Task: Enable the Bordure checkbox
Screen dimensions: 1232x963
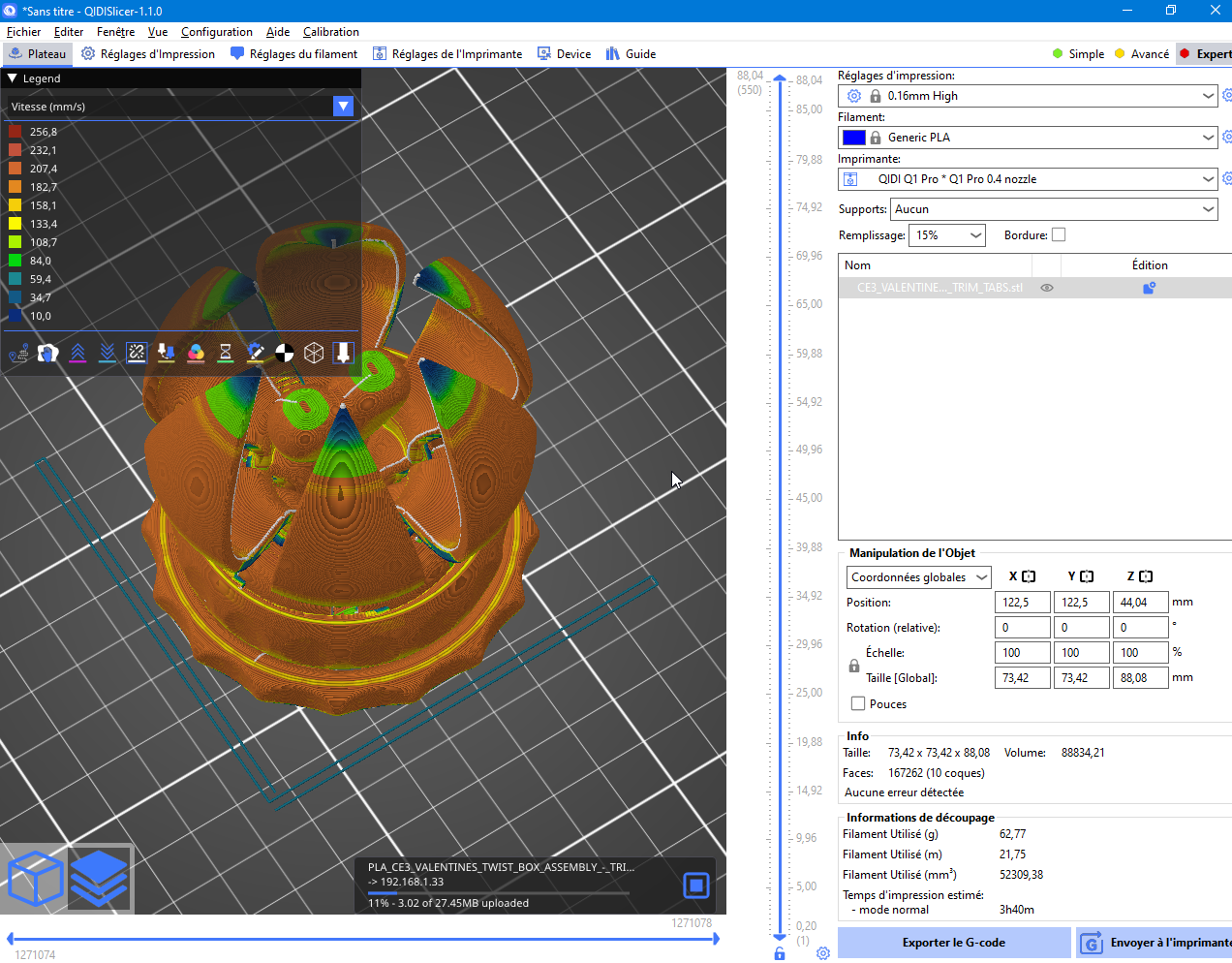Action: (x=1059, y=235)
